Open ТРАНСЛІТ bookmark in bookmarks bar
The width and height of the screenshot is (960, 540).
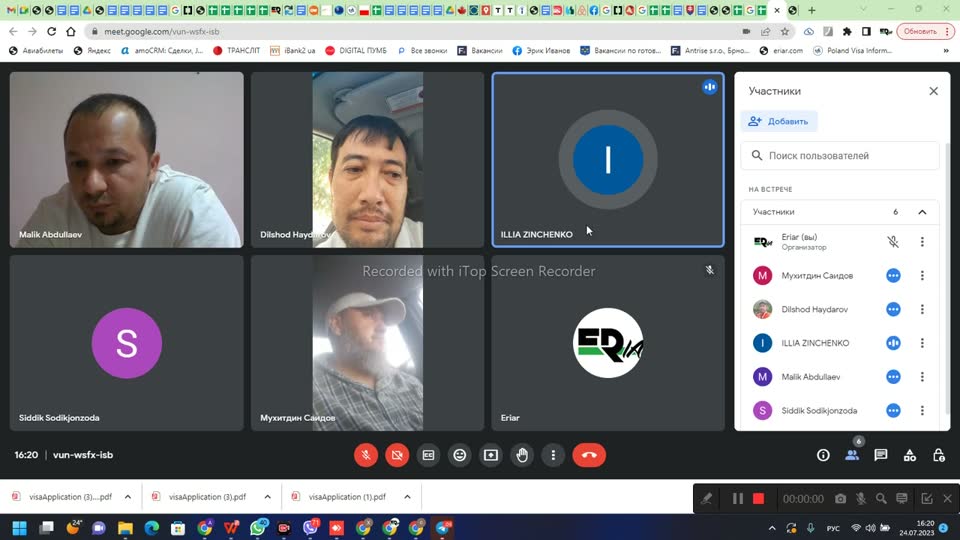click(x=236, y=51)
